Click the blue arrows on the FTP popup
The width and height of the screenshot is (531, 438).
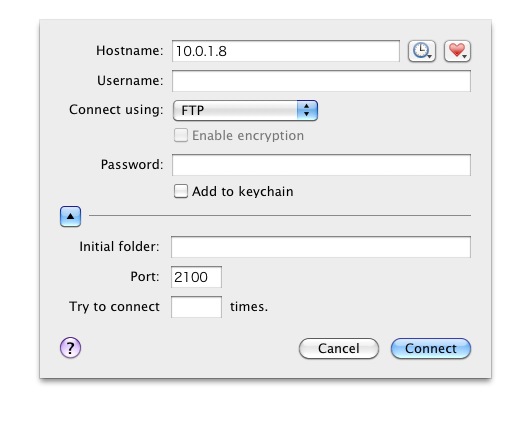(307, 110)
